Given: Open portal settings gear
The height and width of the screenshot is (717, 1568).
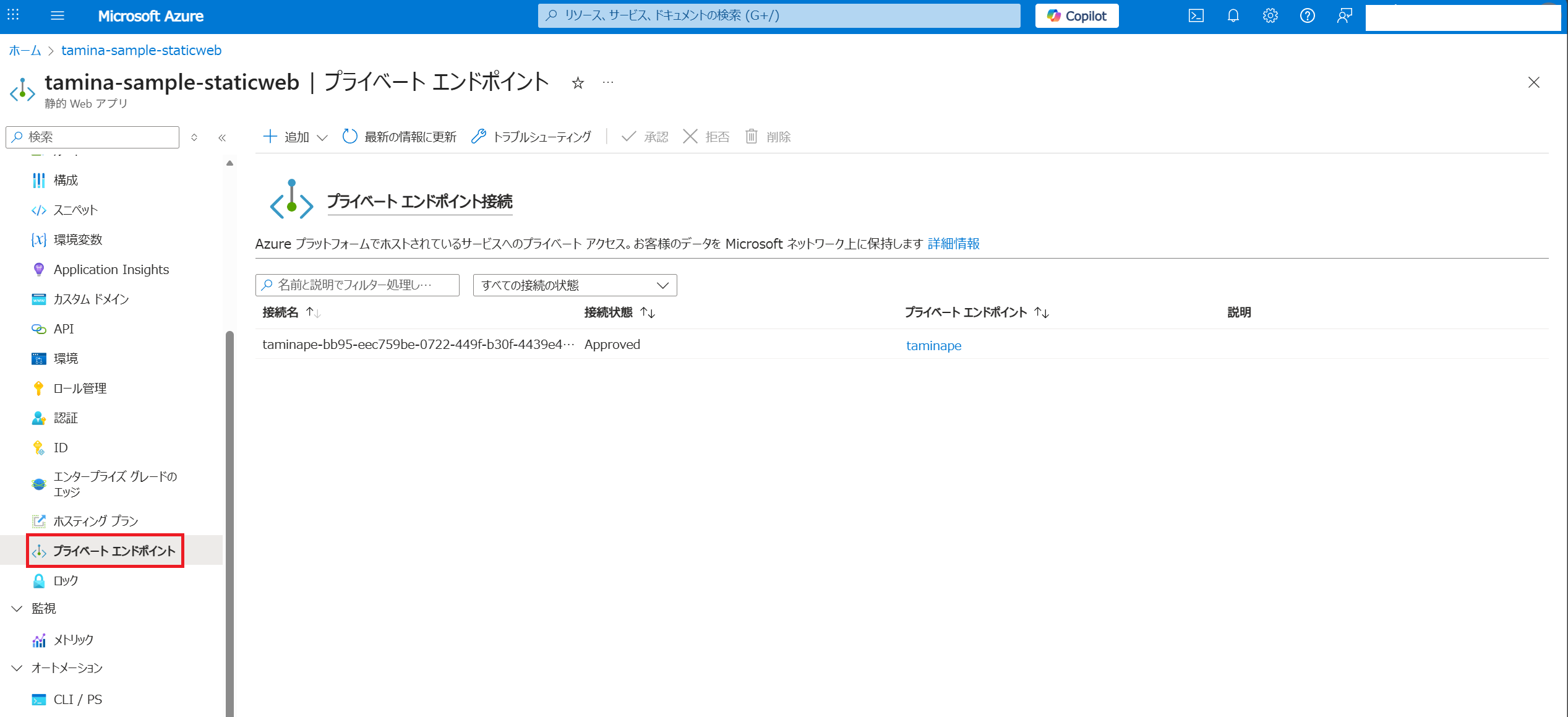Looking at the screenshot, I should (1270, 16).
